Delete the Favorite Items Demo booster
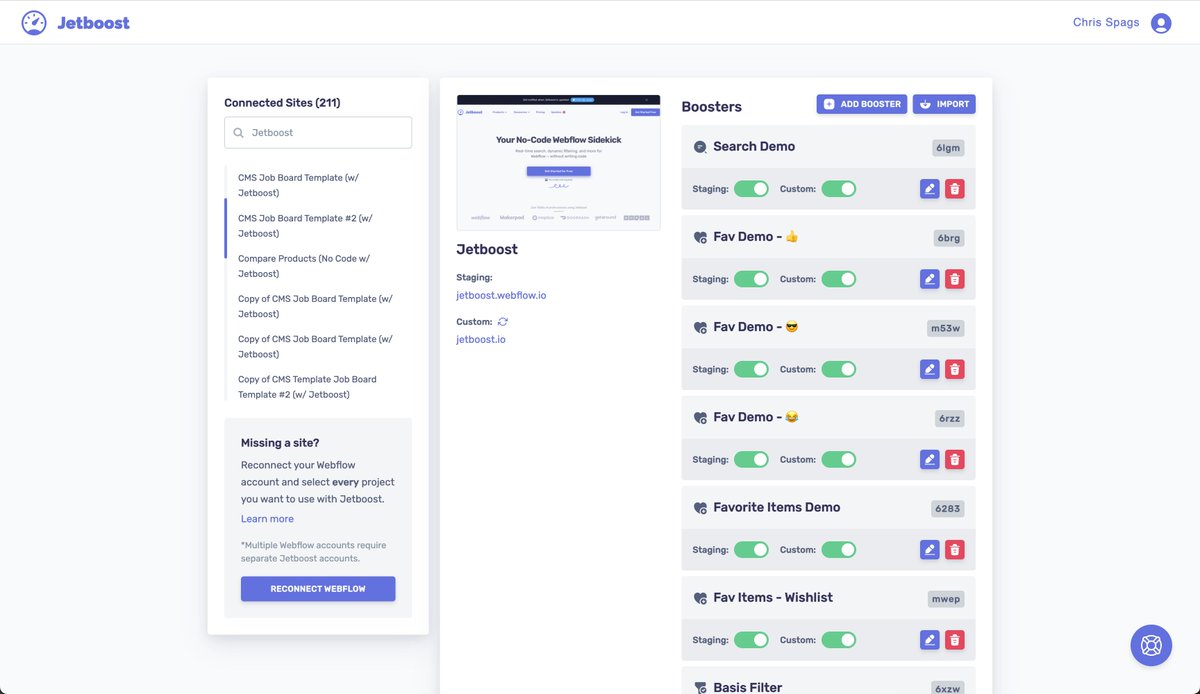This screenshot has height=694, width=1200. point(955,549)
